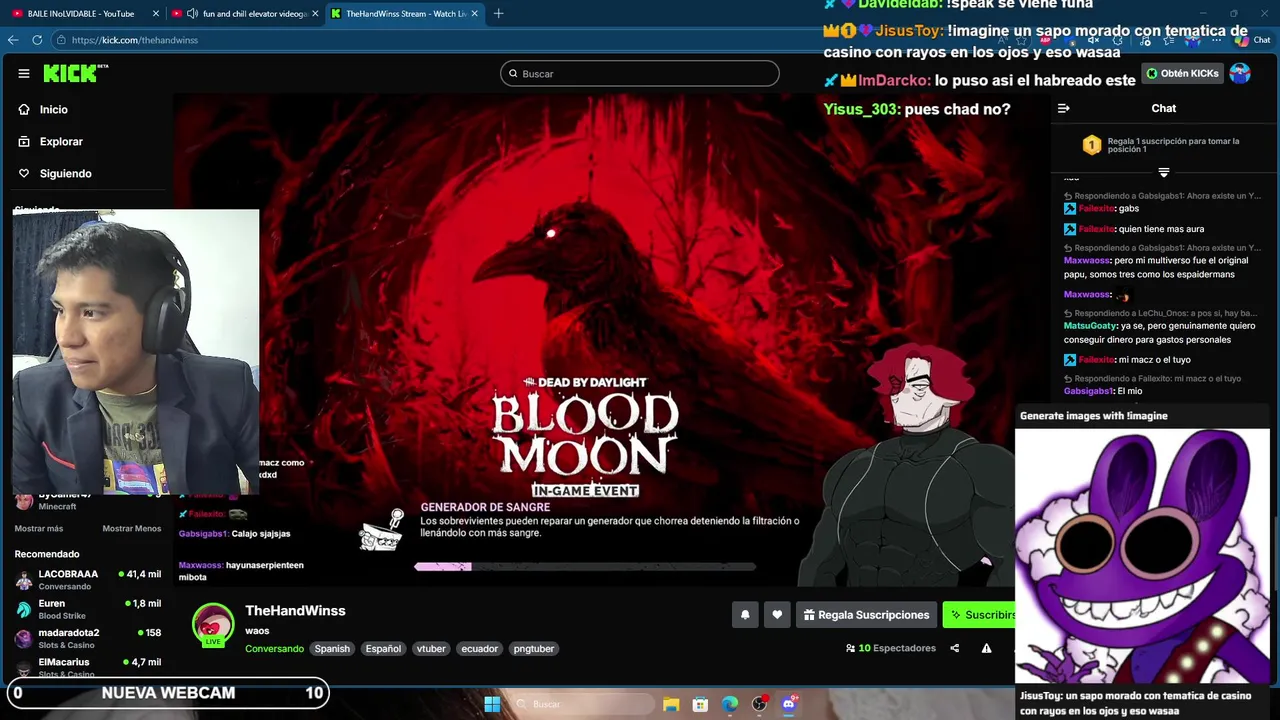Click the Kick logo
Image resolution: width=1280 pixels, height=720 pixels.
pos(75,73)
